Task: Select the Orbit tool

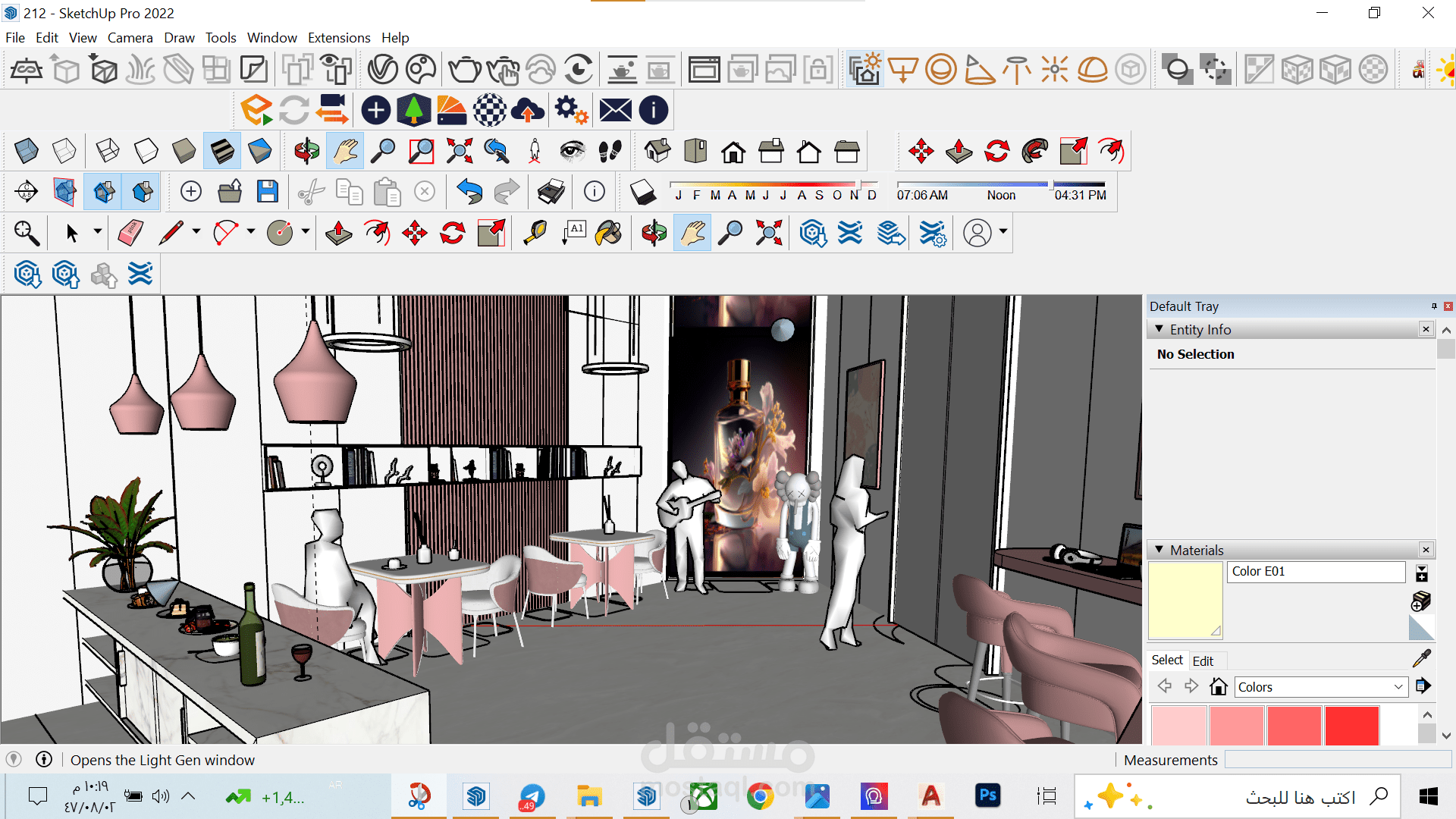Action: [654, 233]
